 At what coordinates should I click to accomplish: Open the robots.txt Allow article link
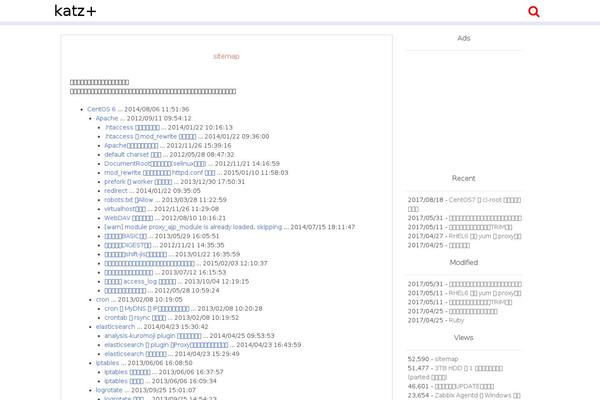pos(129,200)
